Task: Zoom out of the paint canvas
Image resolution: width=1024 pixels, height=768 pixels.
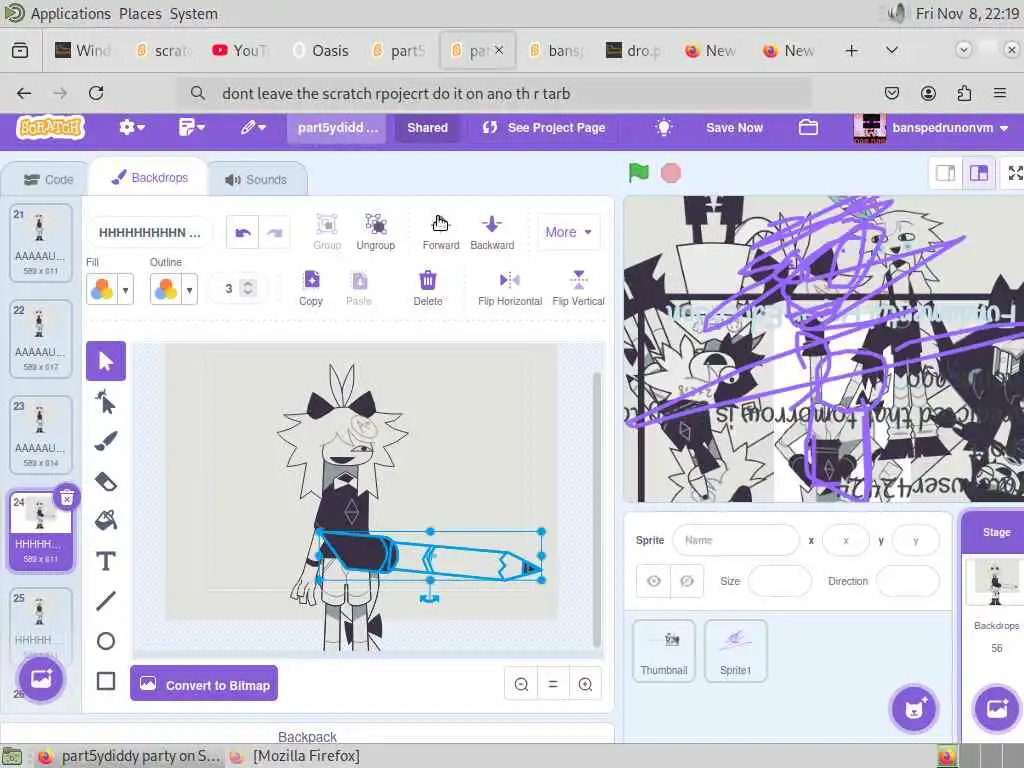Action: pyautogui.click(x=521, y=684)
